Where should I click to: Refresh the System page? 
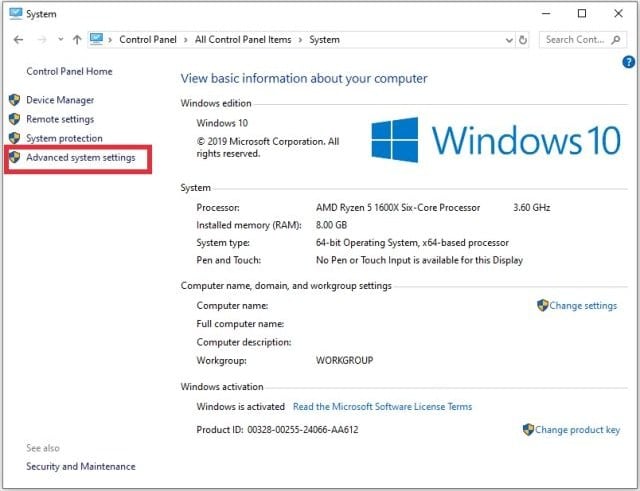pos(522,40)
